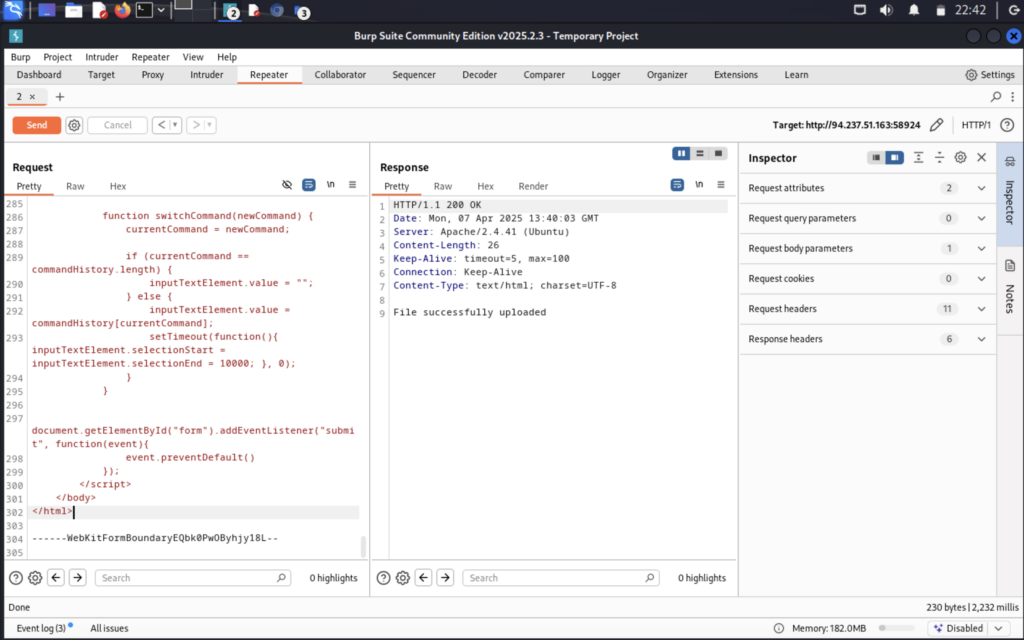Open Request search settings gear
The height and width of the screenshot is (640, 1024).
35,577
